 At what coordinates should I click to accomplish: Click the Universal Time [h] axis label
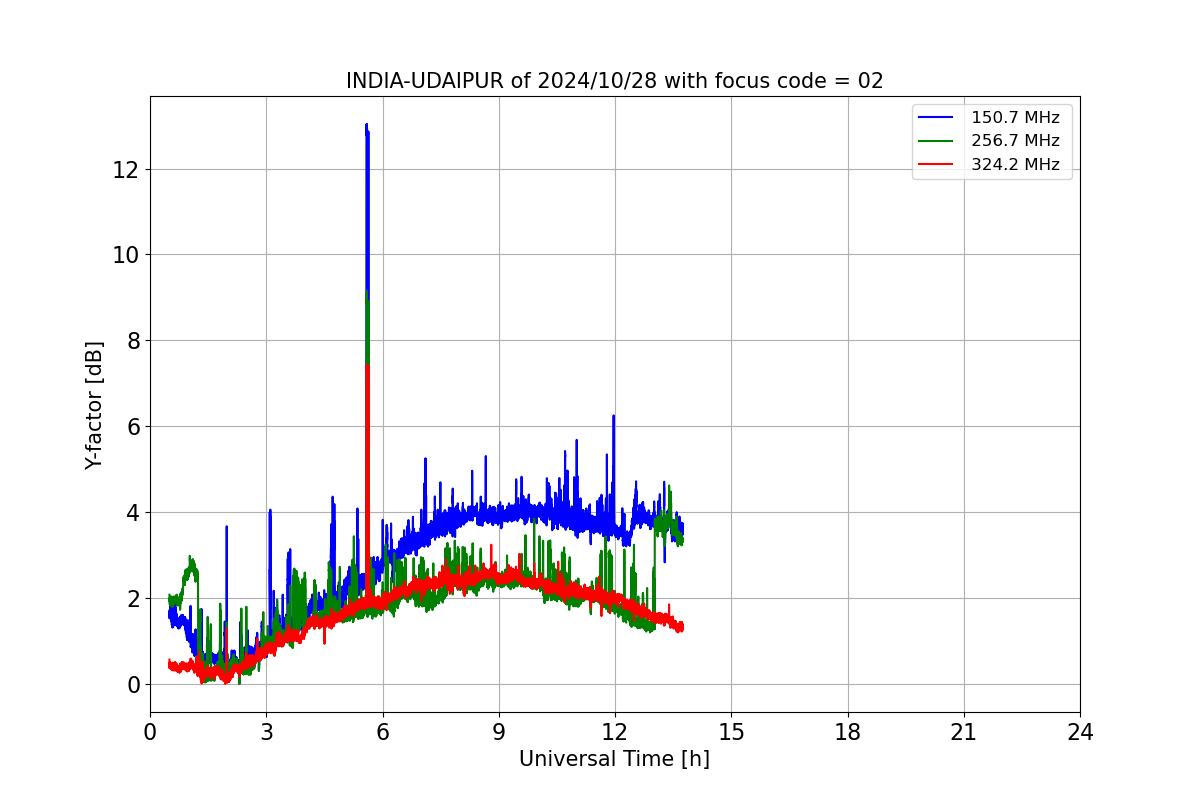[x=614, y=759]
